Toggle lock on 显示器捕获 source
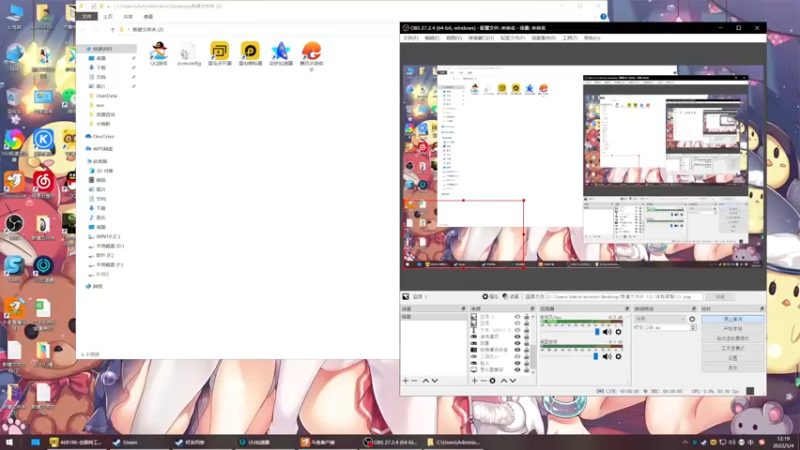The width and height of the screenshot is (800, 450). tap(527, 370)
